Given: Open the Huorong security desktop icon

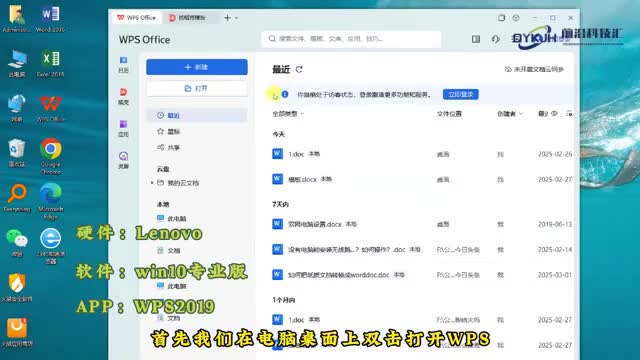Looking at the screenshot, I should [x=17, y=288].
